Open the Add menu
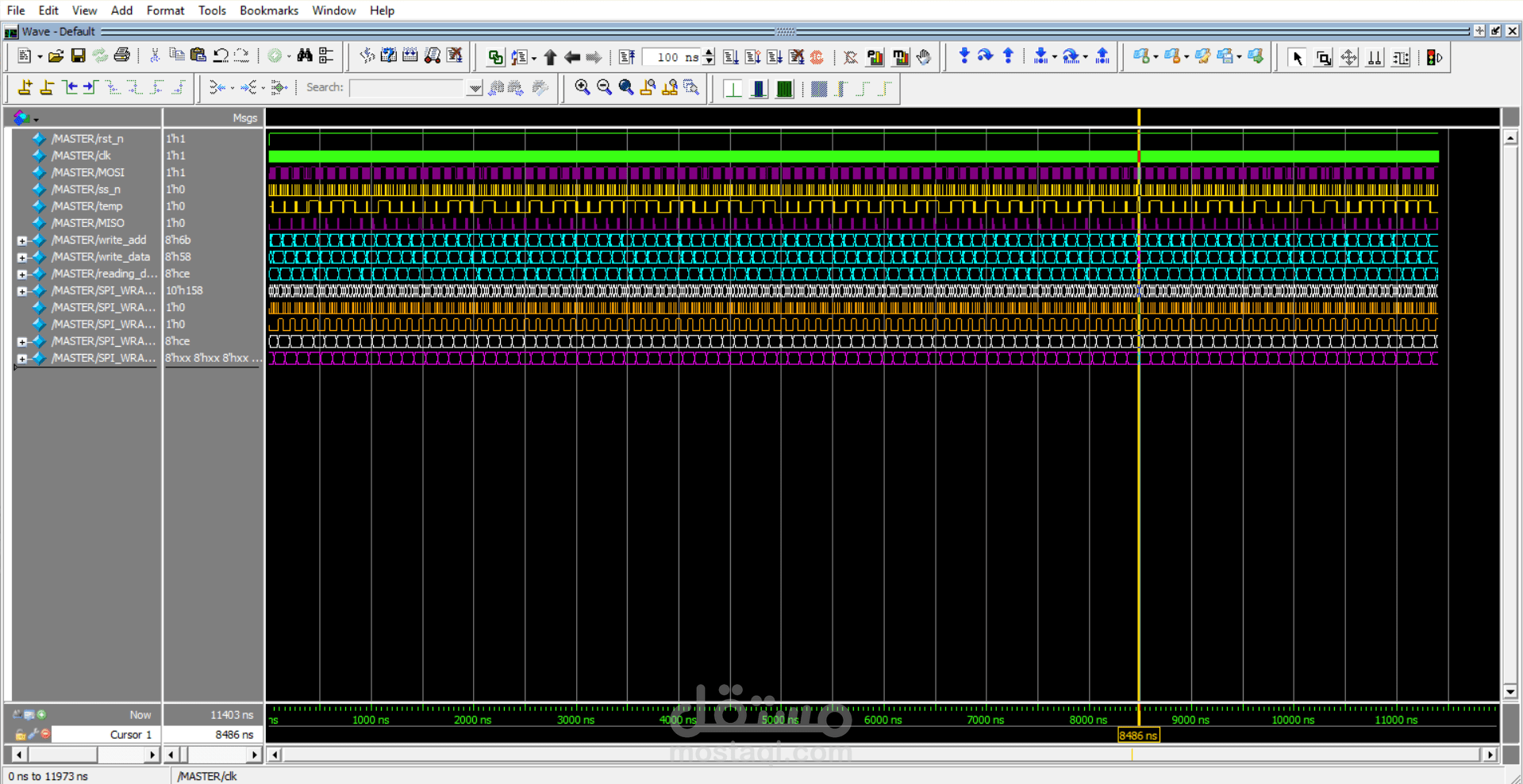 click(x=121, y=10)
